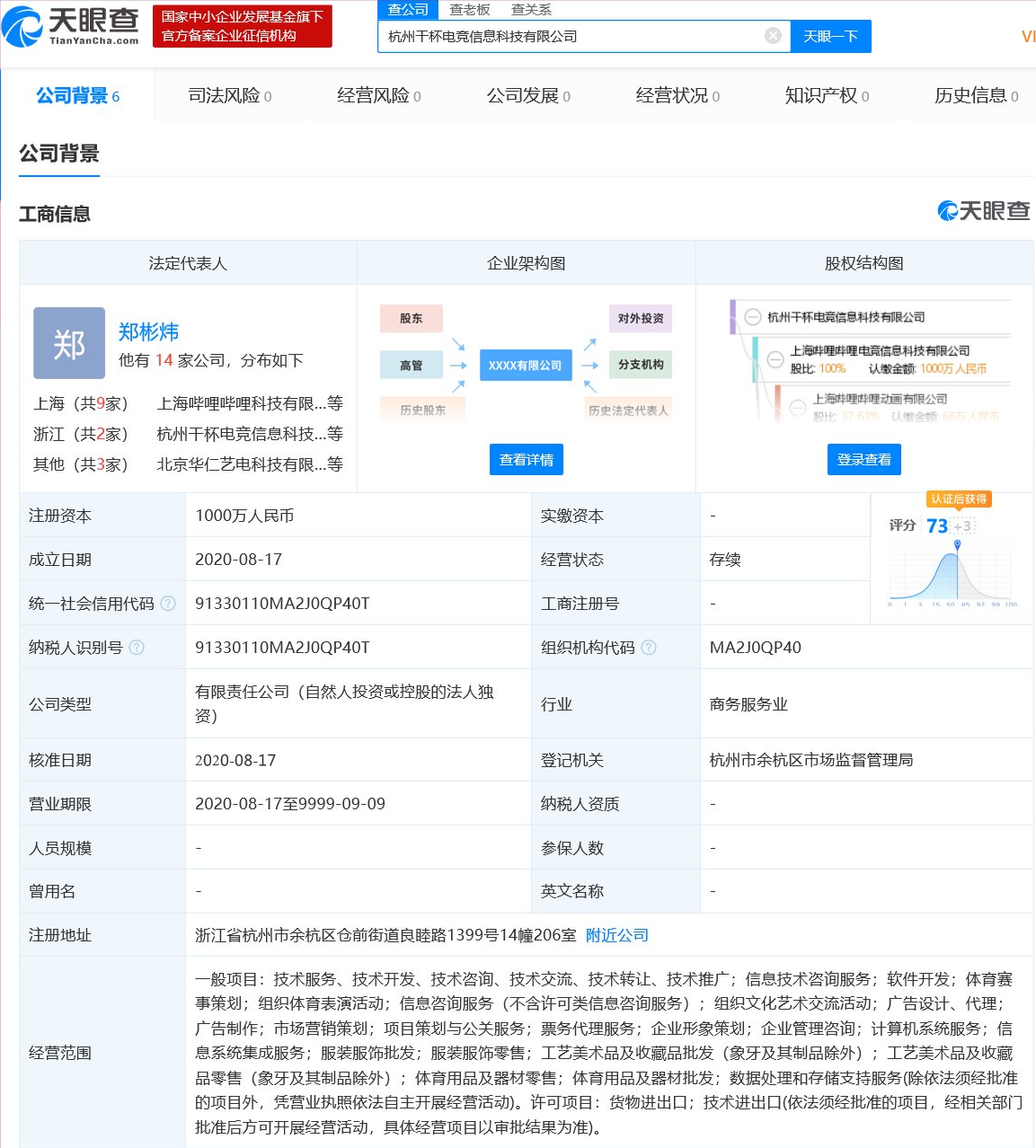
Task: Click the 分支机构 node in the diagram
Action: pos(640,365)
